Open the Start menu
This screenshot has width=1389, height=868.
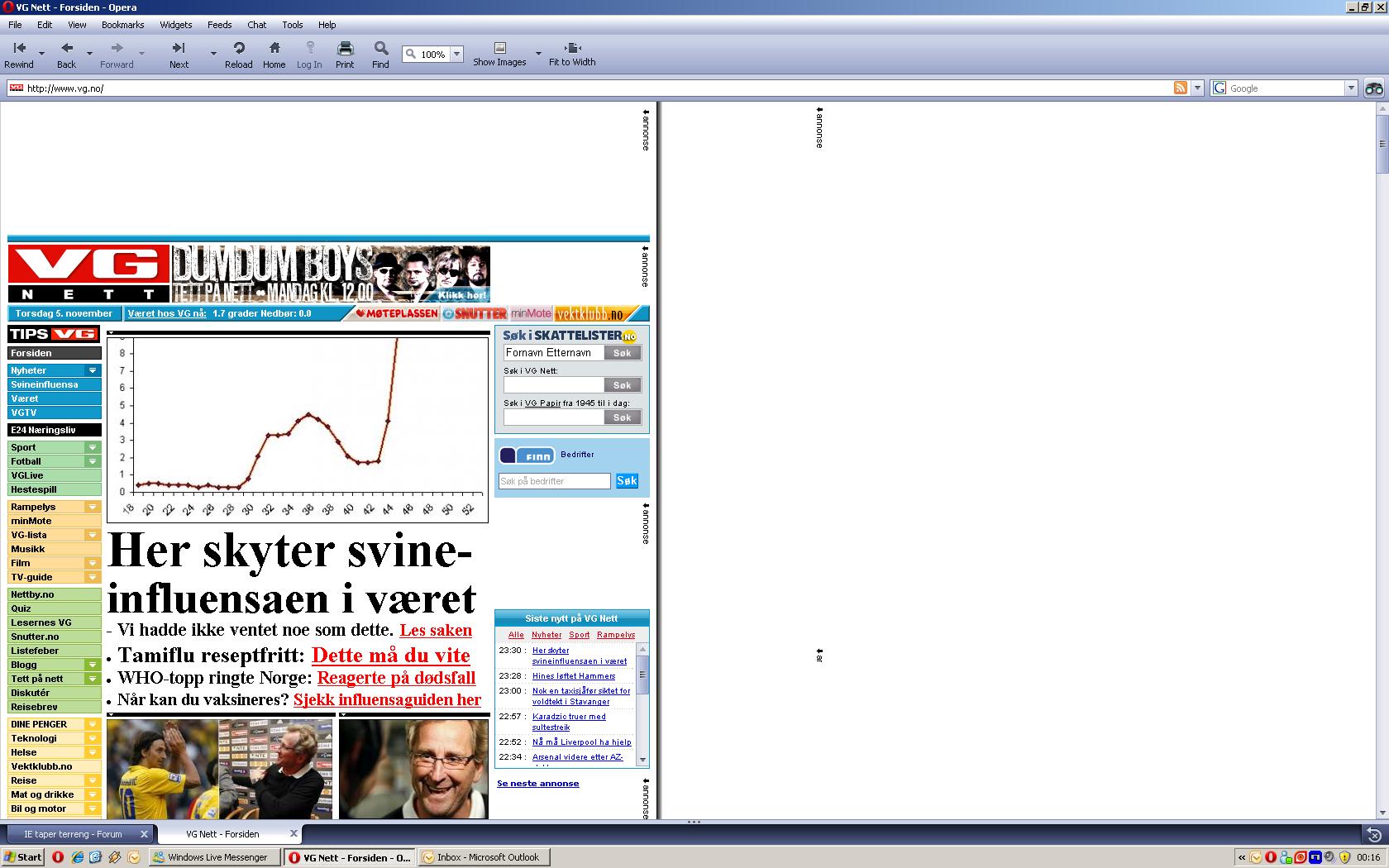click(x=22, y=857)
